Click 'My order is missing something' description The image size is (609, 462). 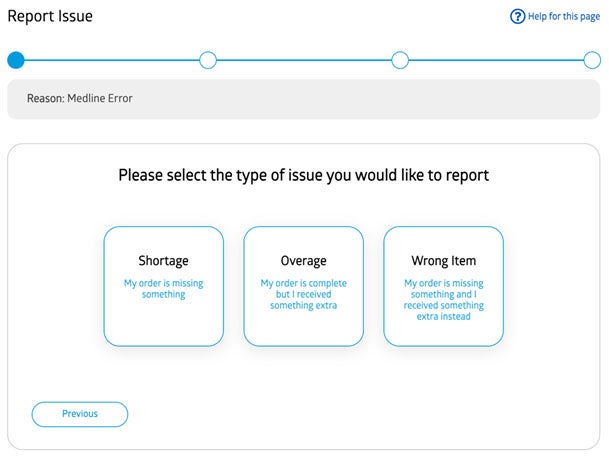[x=163, y=289]
